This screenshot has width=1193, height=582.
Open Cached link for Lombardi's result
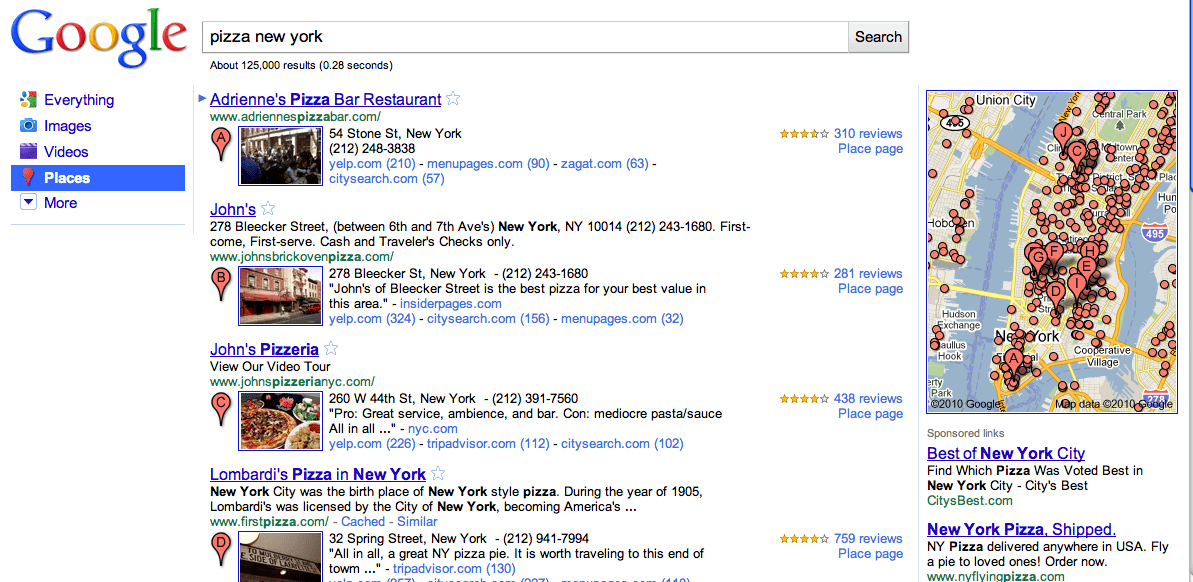point(363,521)
